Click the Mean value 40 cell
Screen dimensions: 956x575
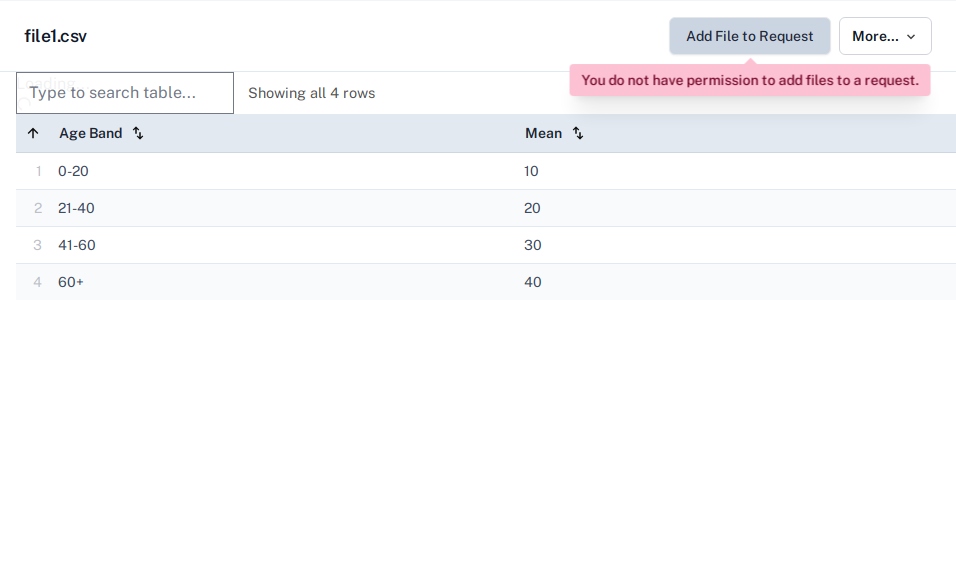point(532,282)
